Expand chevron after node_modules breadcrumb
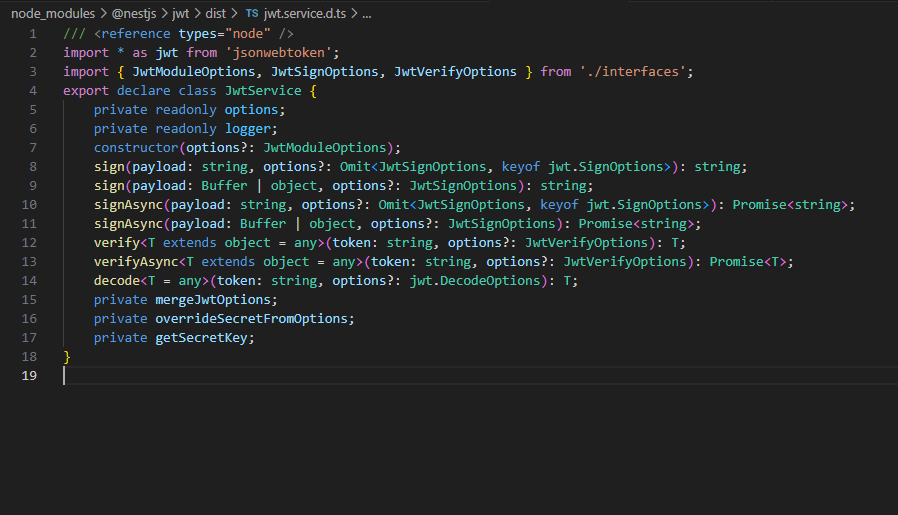The width and height of the screenshot is (898, 515). tap(104, 14)
